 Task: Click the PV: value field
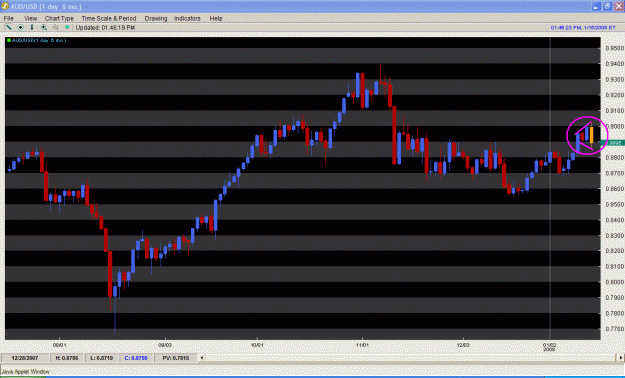pyautogui.click(x=176, y=358)
